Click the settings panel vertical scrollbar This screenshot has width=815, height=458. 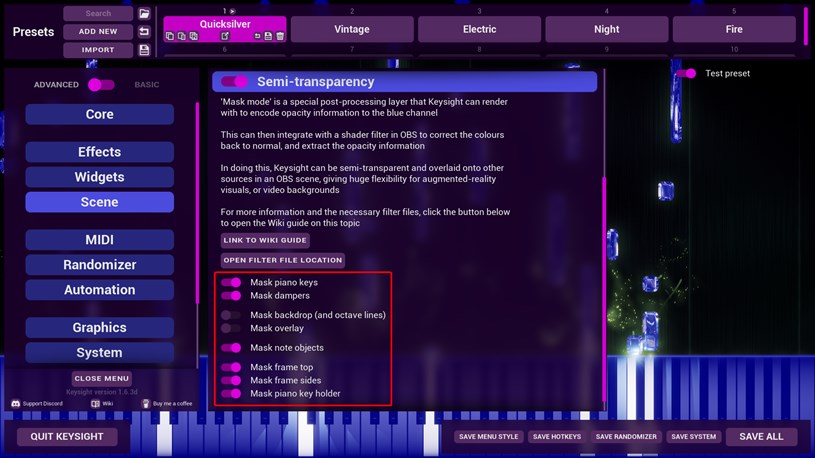[x=604, y=290]
